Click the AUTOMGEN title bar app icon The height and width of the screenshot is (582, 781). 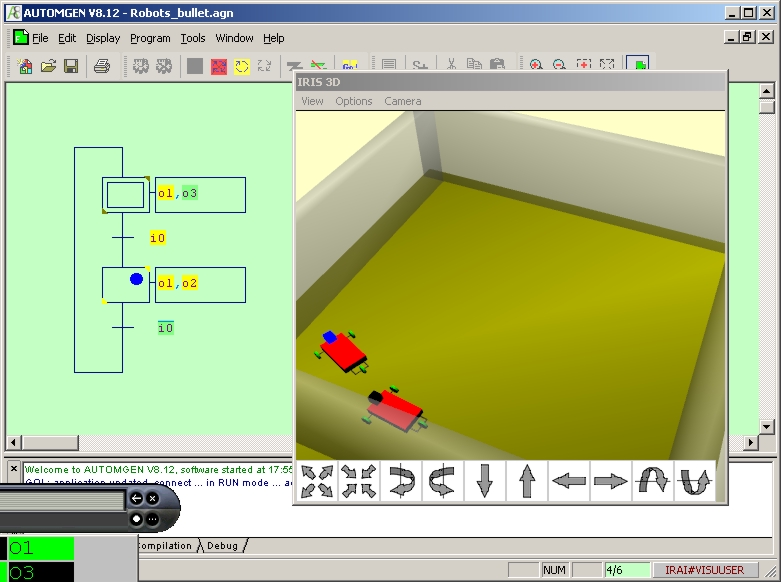14,13
